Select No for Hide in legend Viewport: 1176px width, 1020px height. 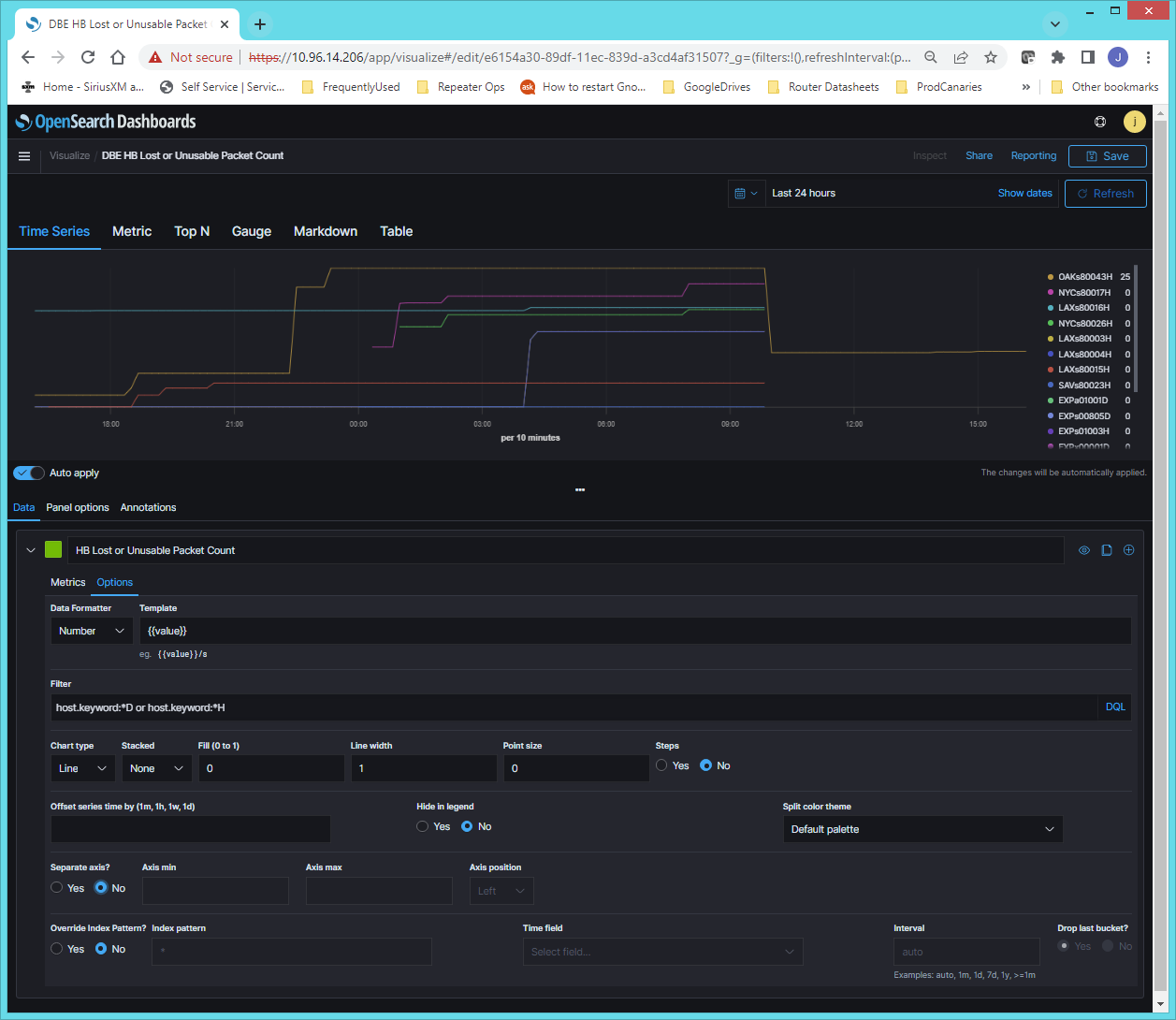coord(467,826)
